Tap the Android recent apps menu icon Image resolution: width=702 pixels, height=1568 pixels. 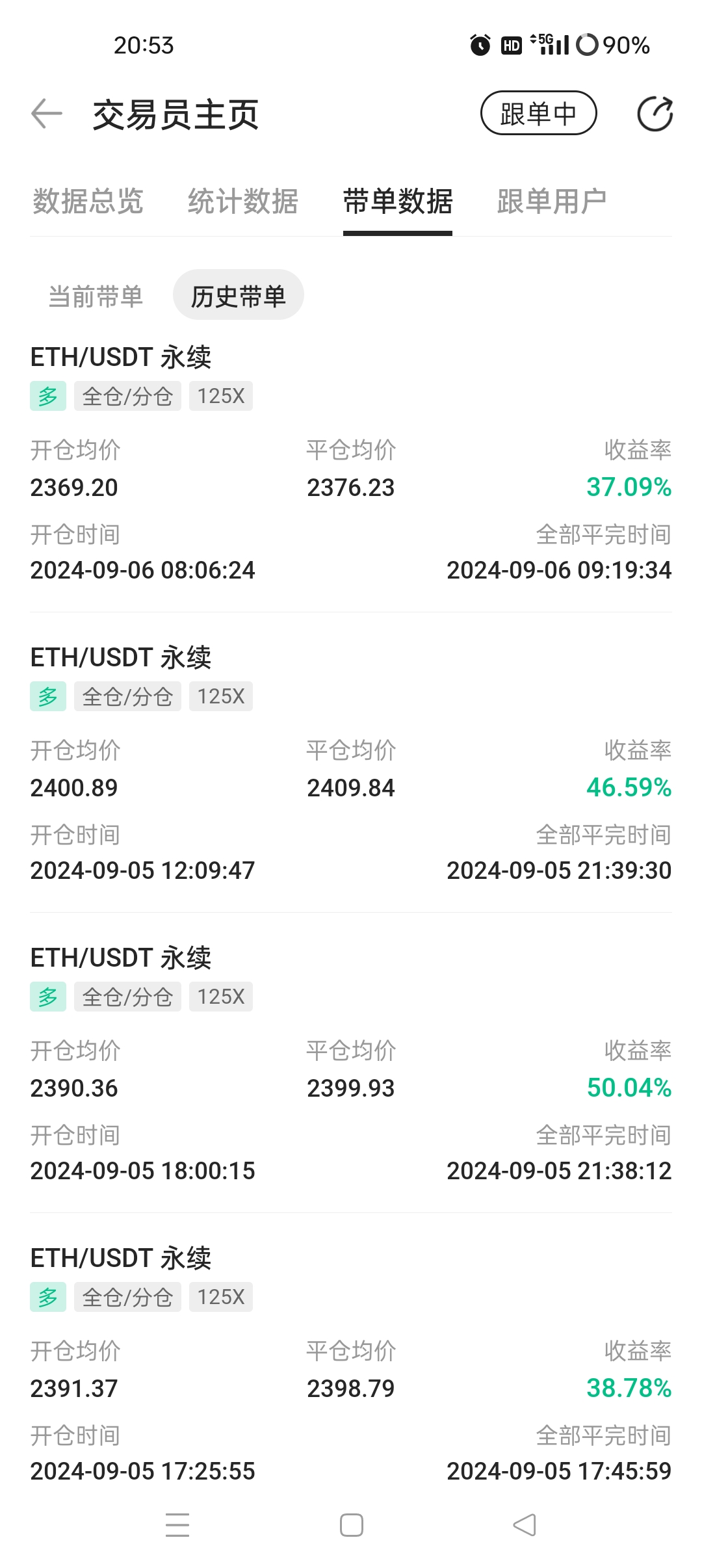pos(177,1524)
